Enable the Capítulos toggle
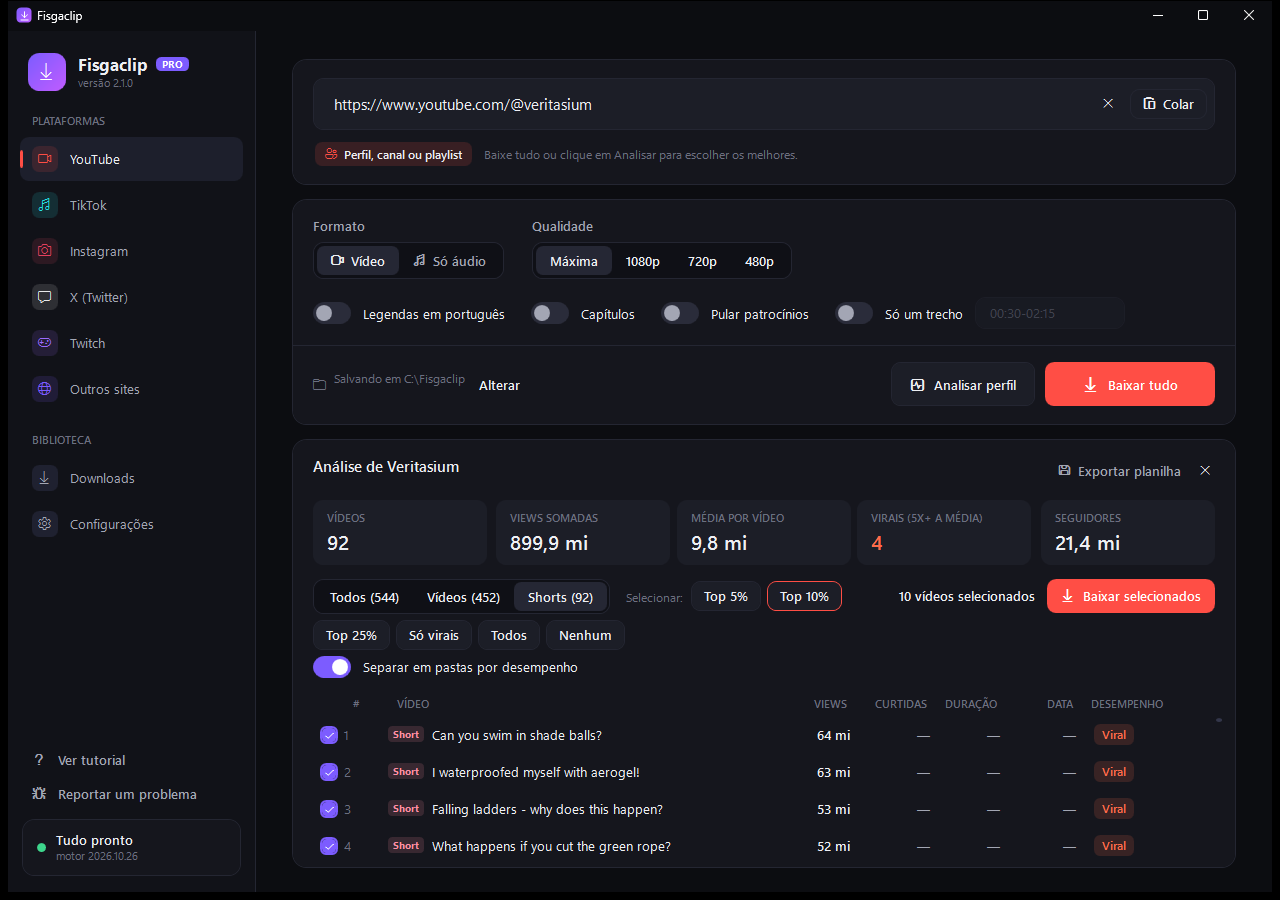 [x=550, y=314]
